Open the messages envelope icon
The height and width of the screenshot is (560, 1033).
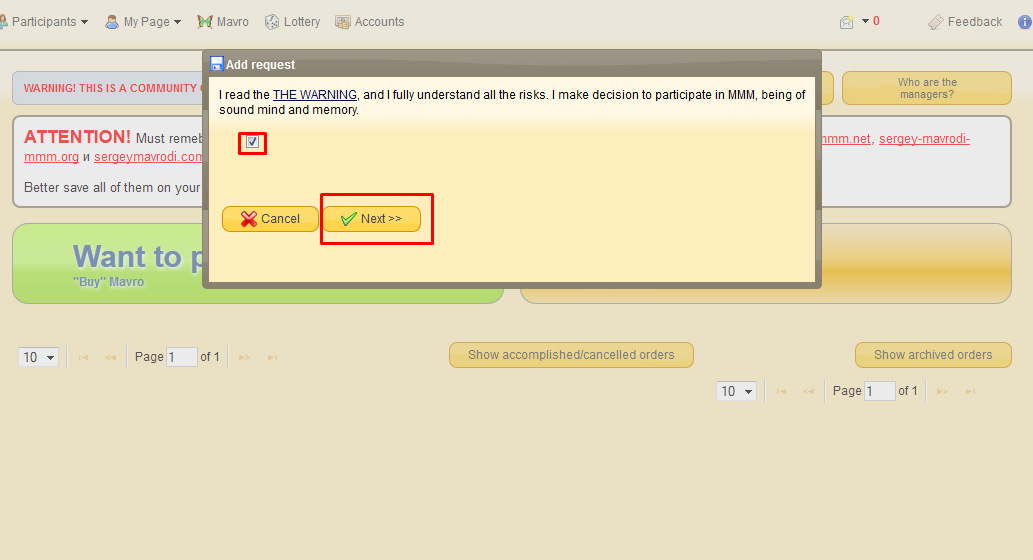847,22
